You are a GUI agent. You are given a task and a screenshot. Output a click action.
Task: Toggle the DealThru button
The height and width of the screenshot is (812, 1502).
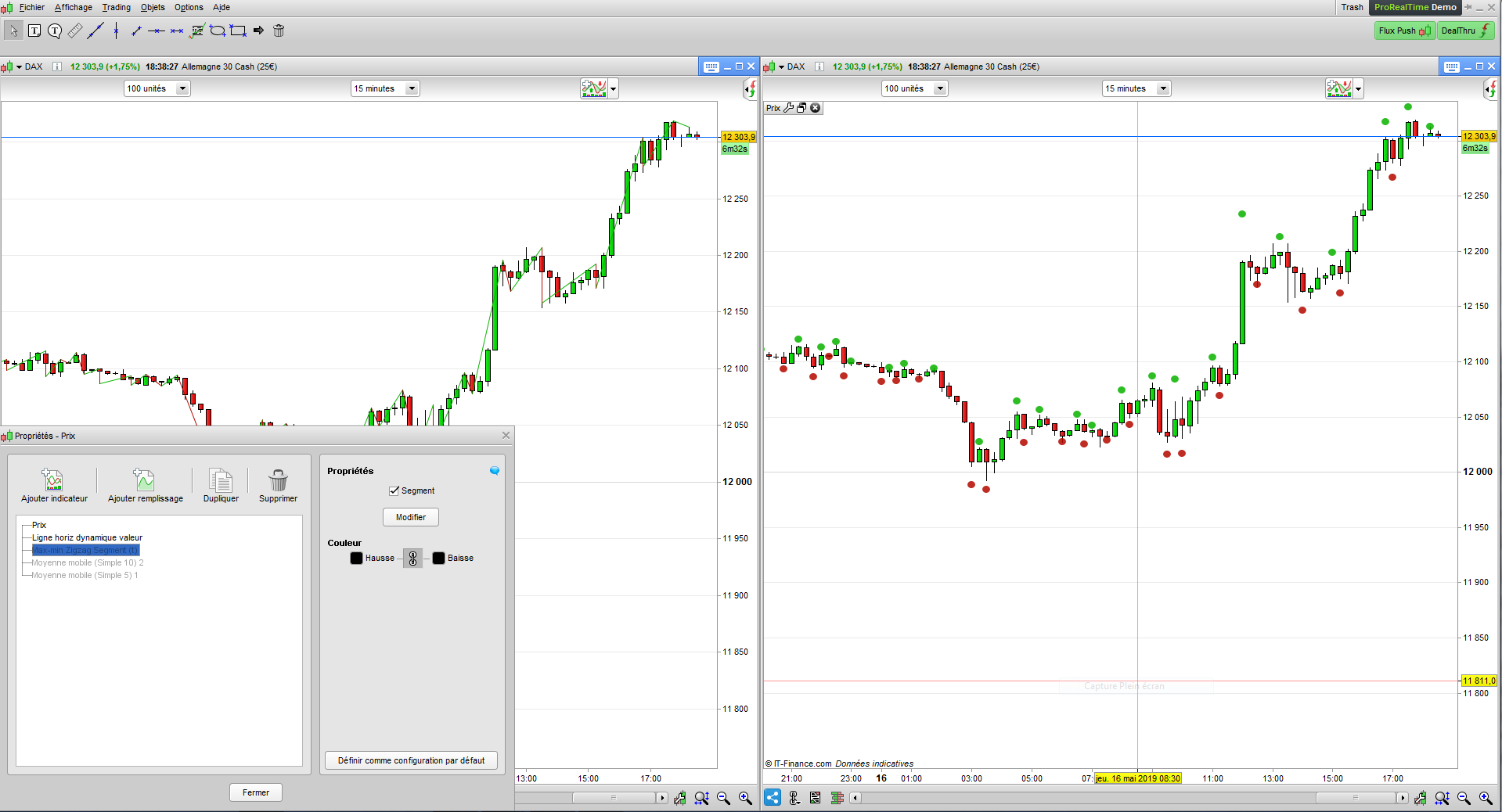1465,31
